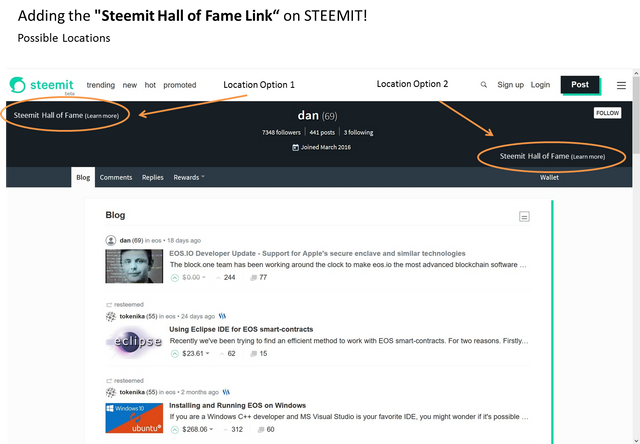Viewport: 640px width, 444px height.
Task: Click comments icon with 77 replies
Action: 253,278
